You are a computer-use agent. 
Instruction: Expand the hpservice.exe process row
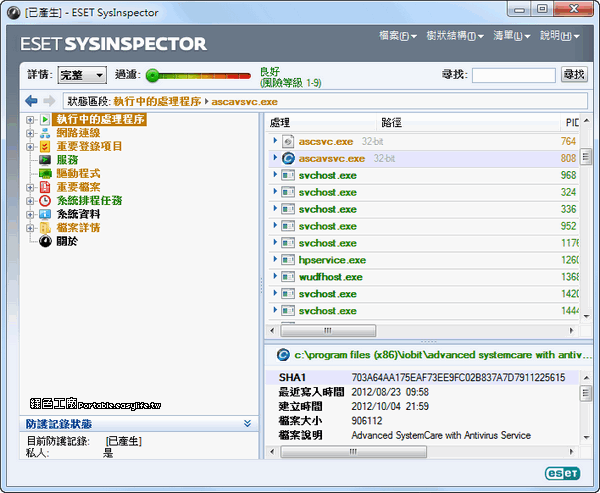275,259
